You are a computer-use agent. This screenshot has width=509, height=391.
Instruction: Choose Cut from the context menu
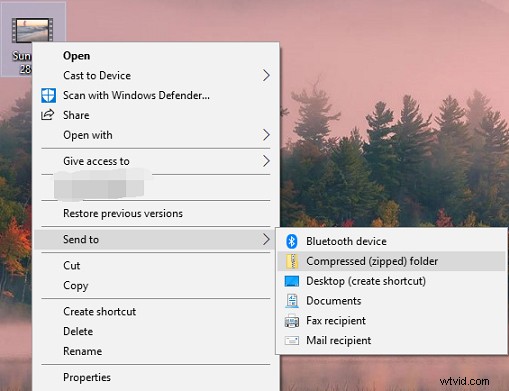click(157, 266)
